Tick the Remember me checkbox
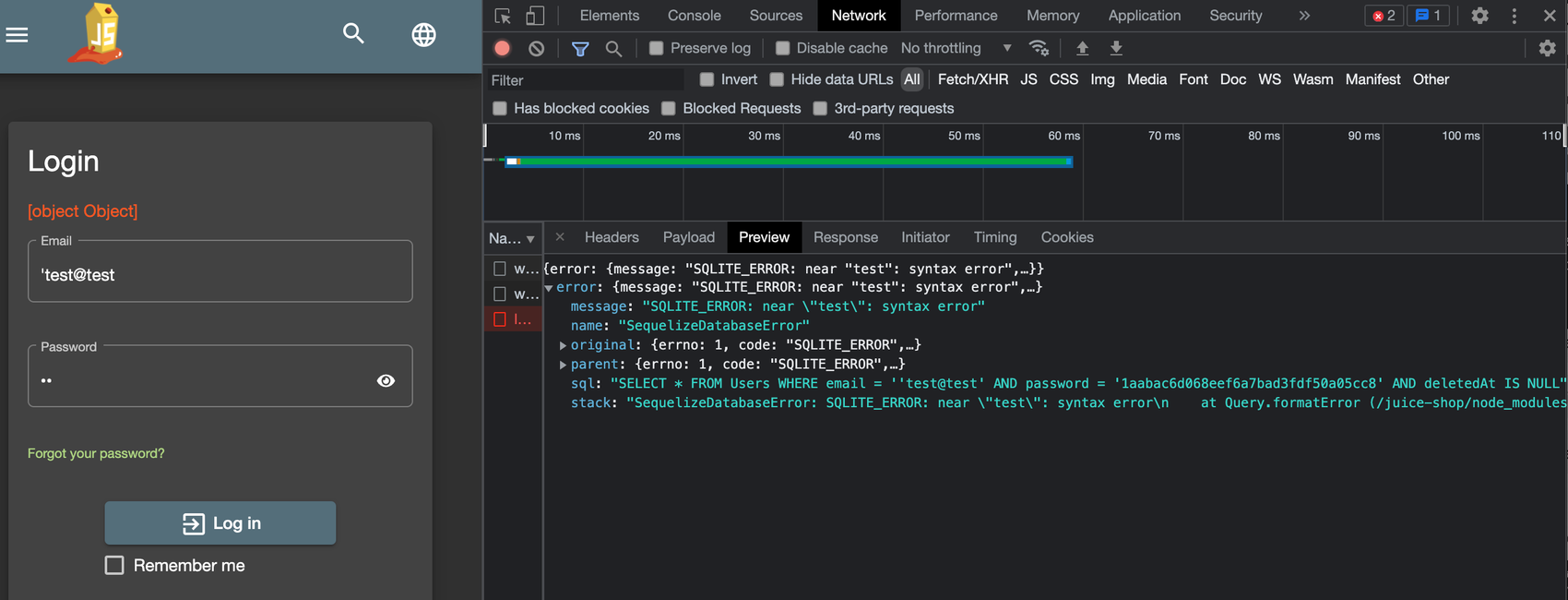This screenshot has width=1568, height=600. [x=114, y=565]
